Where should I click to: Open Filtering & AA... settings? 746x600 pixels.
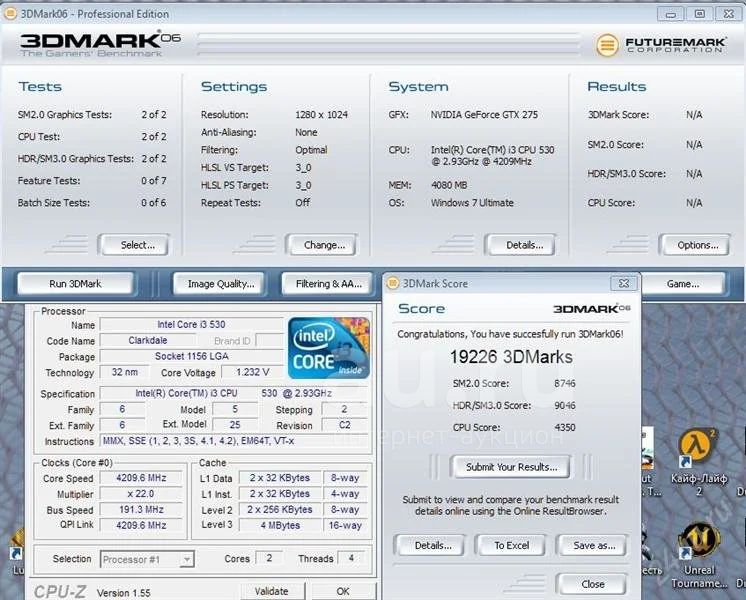tap(329, 284)
